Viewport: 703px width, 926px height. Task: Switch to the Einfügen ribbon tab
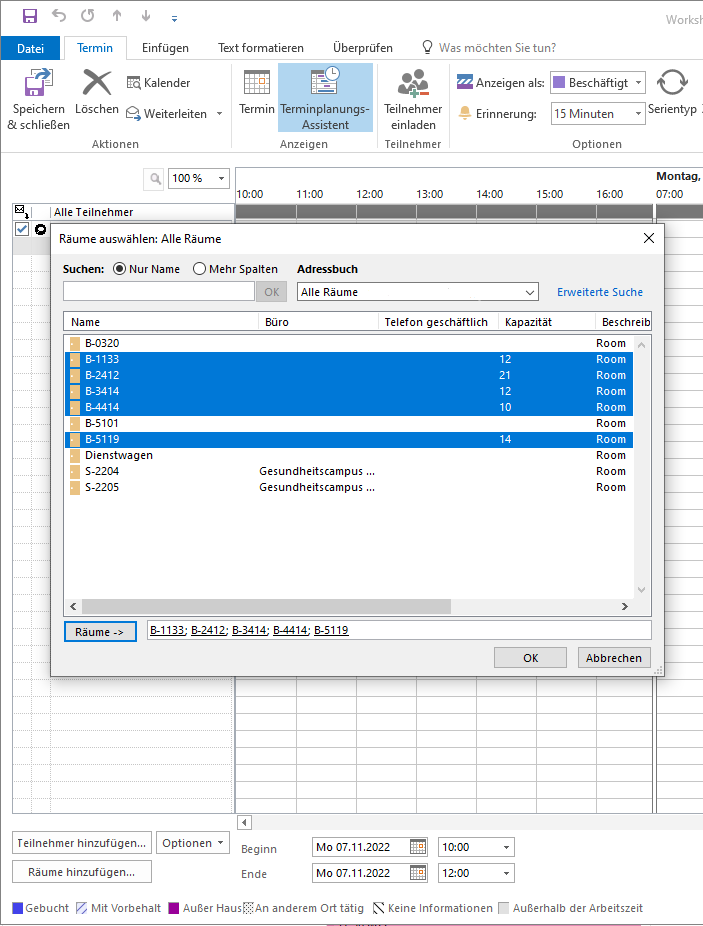tap(165, 47)
